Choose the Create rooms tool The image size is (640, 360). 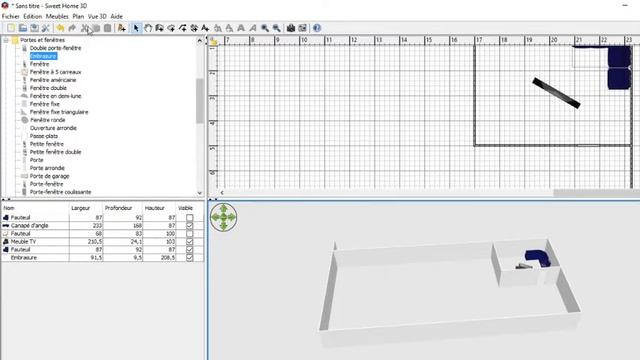click(171, 28)
